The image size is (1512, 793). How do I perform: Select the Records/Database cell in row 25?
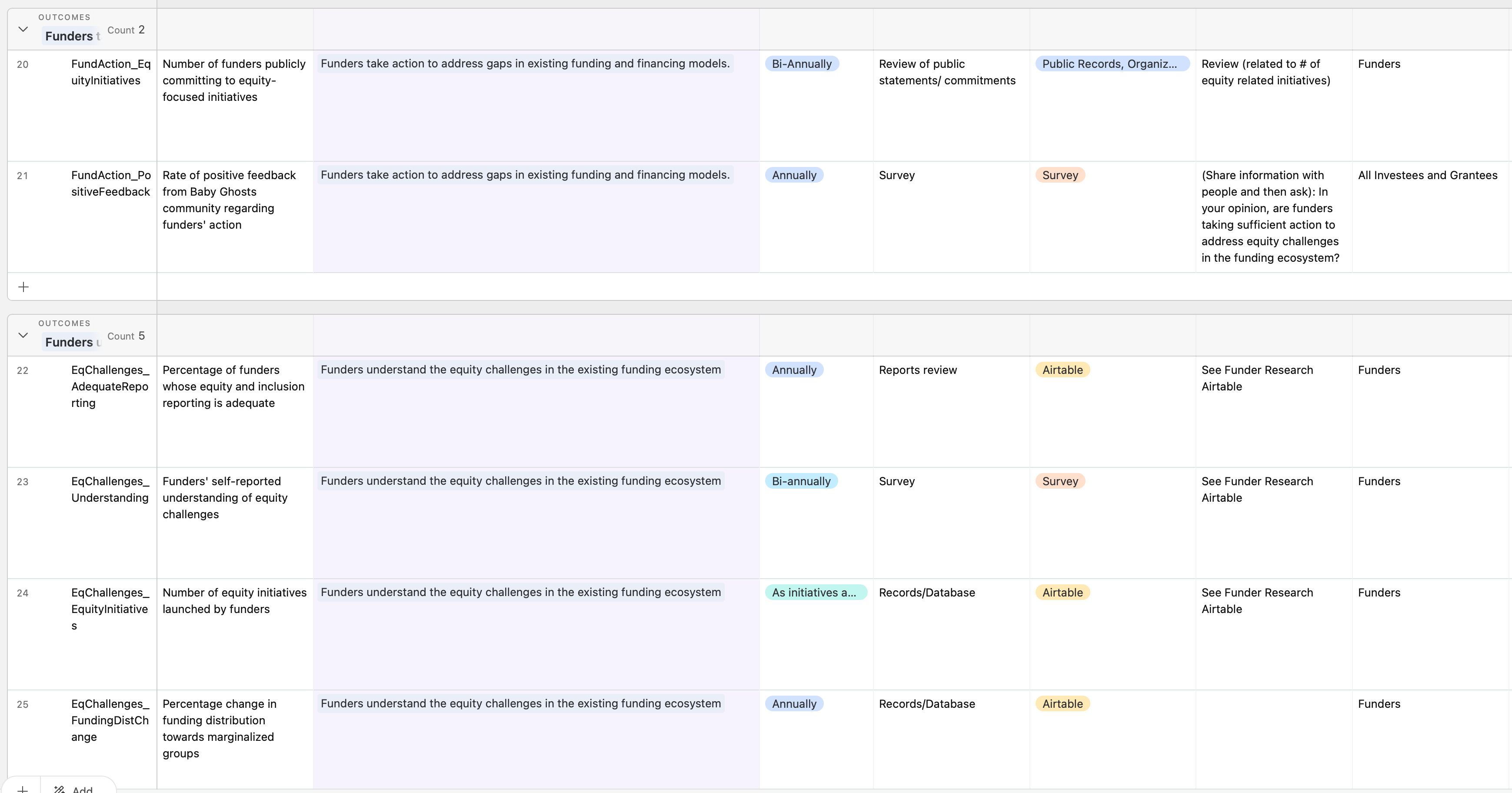click(x=927, y=704)
